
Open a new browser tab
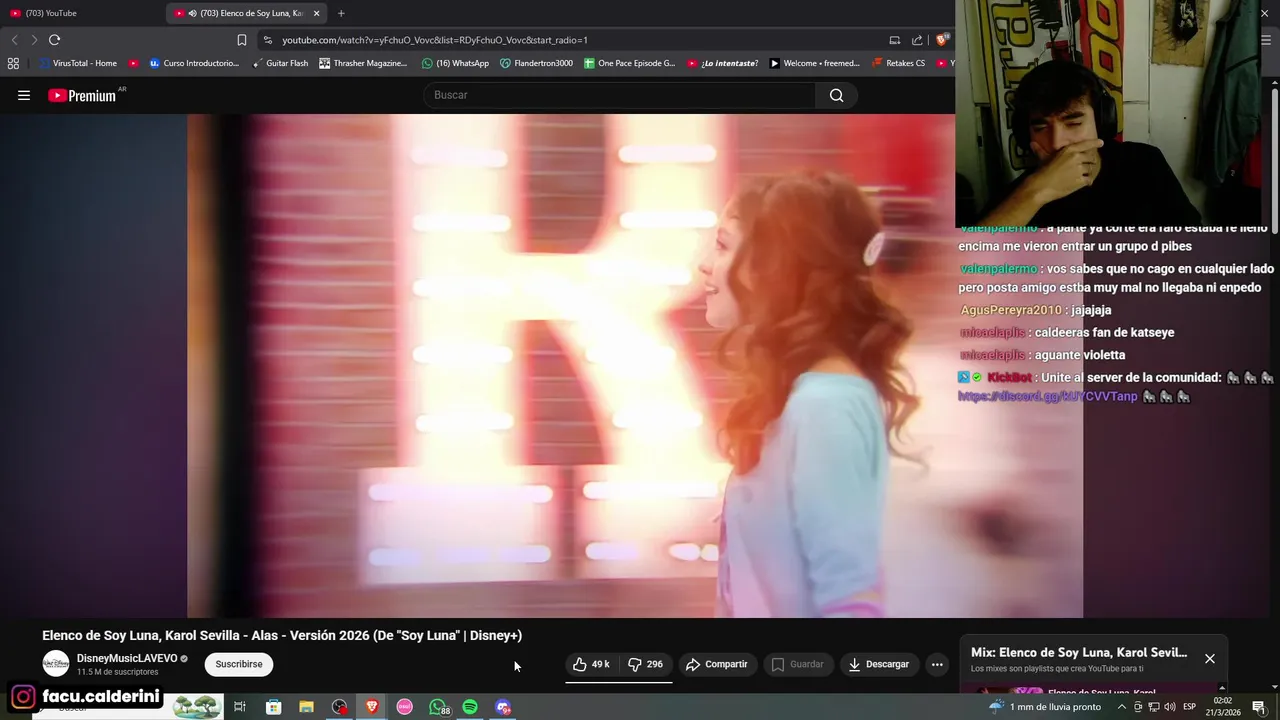coord(341,13)
